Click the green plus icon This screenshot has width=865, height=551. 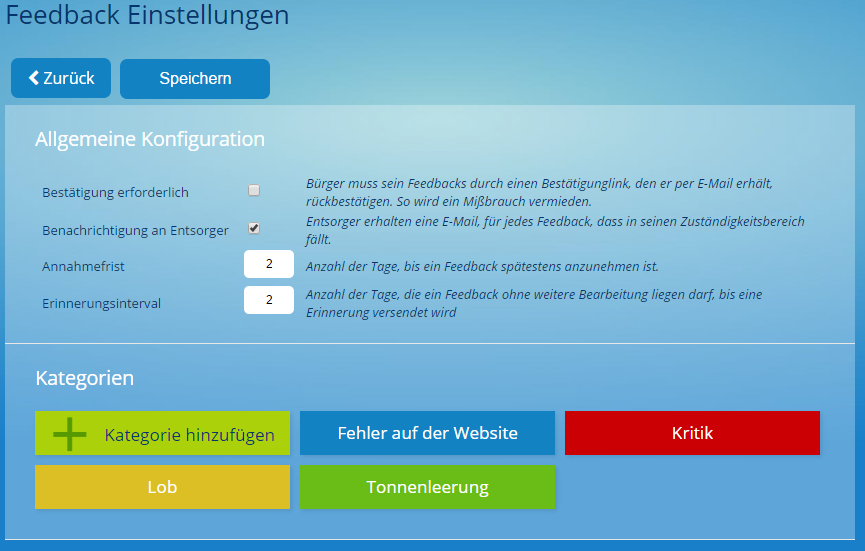click(x=70, y=434)
